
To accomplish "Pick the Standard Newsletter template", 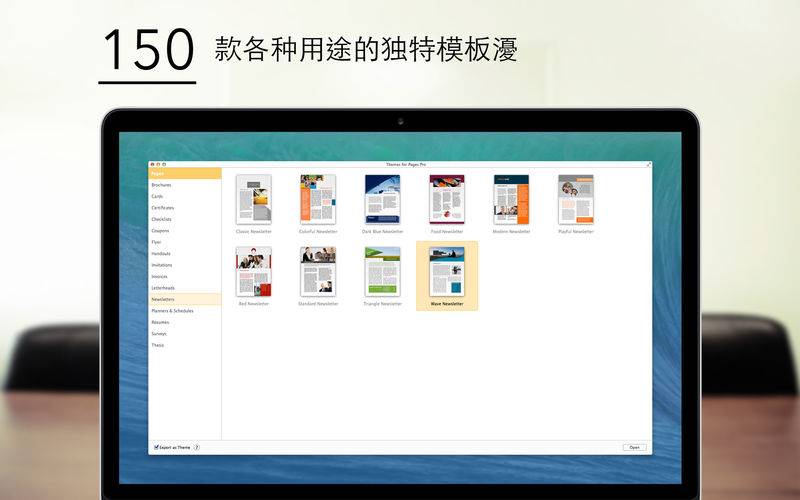I will tap(318, 271).
